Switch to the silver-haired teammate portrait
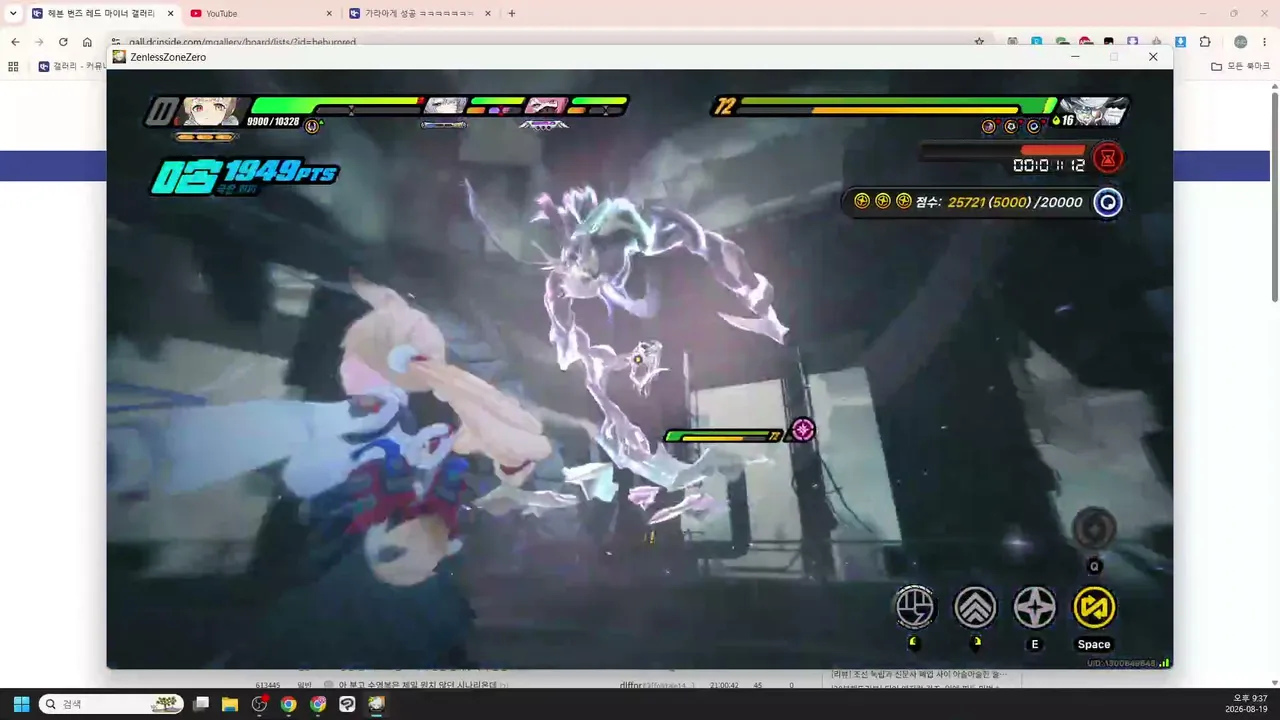The width and height of the screenshot is (1280, 720). tap(445, 105)
